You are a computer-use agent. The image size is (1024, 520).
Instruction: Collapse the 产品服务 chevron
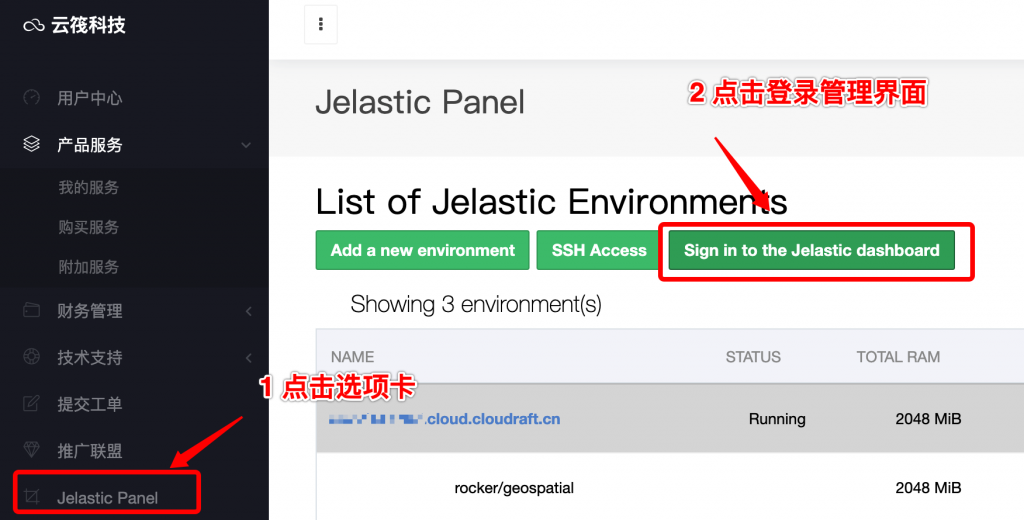coord(246,146)
